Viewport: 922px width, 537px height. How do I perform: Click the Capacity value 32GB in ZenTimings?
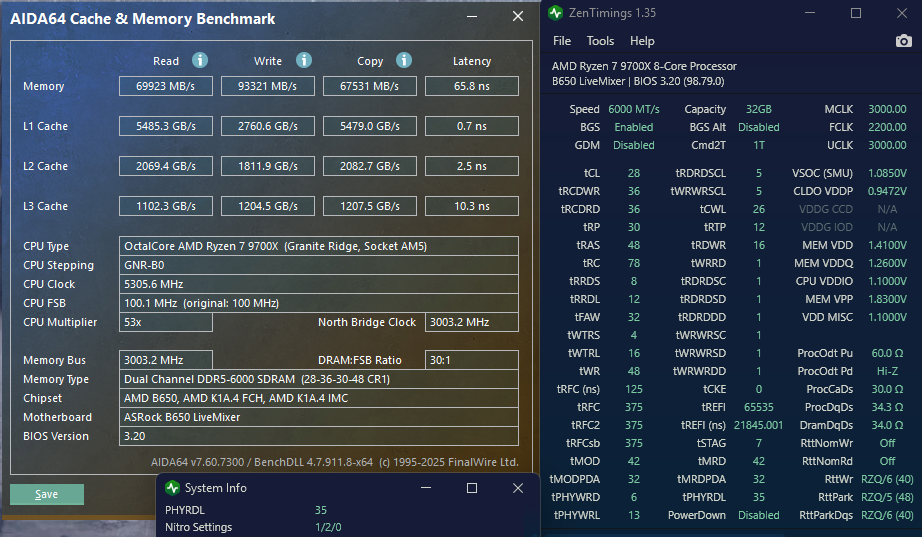point(759,109)
